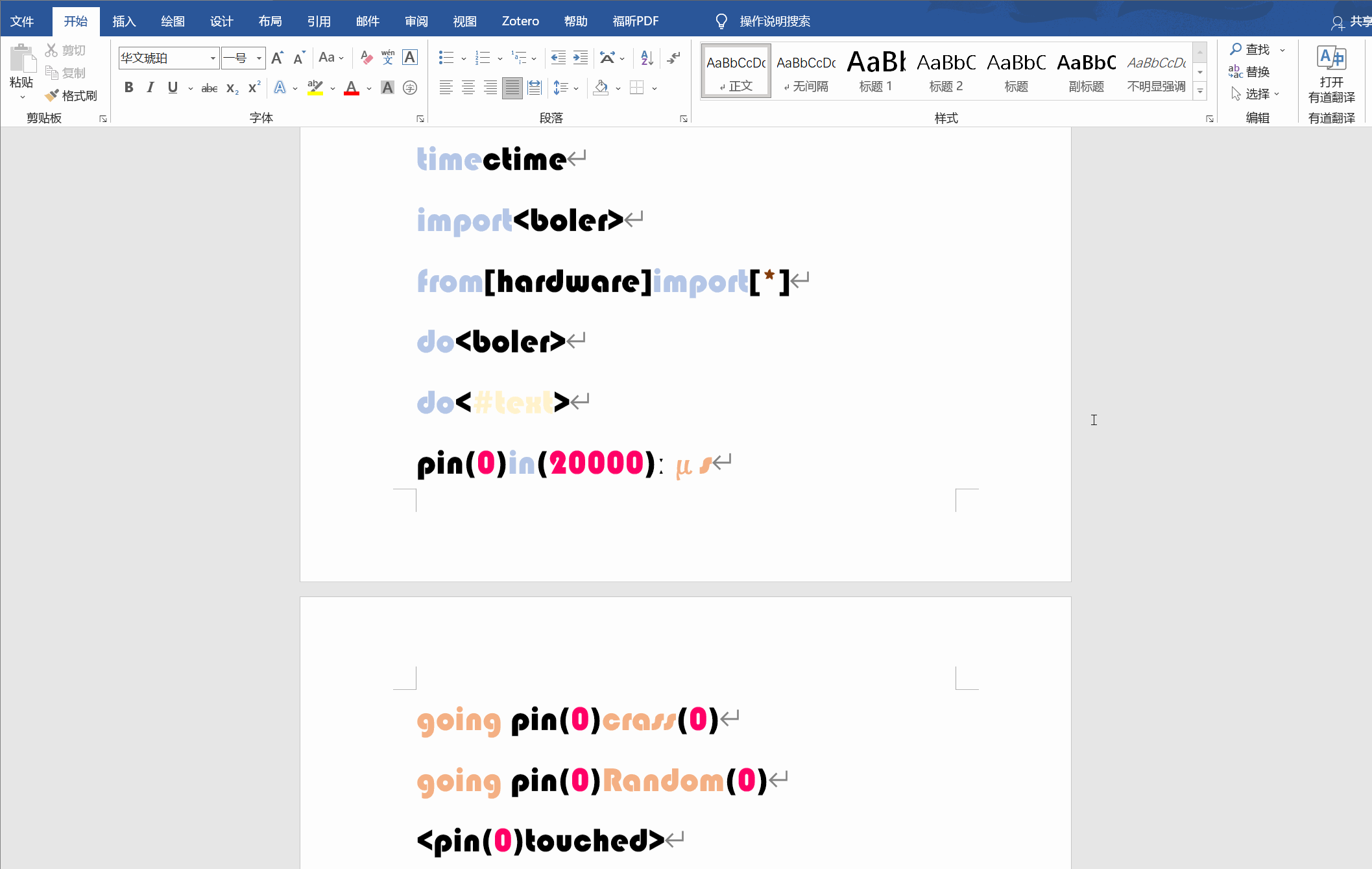The height and width of the screenshot is (869, 1372).
Task: Click the lightbulb search icon
Action: (x=721, y=21)
